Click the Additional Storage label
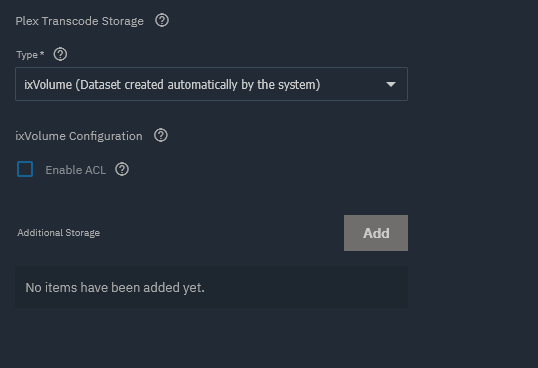Viewport: 538px width, 368px height. coord(59,233)
